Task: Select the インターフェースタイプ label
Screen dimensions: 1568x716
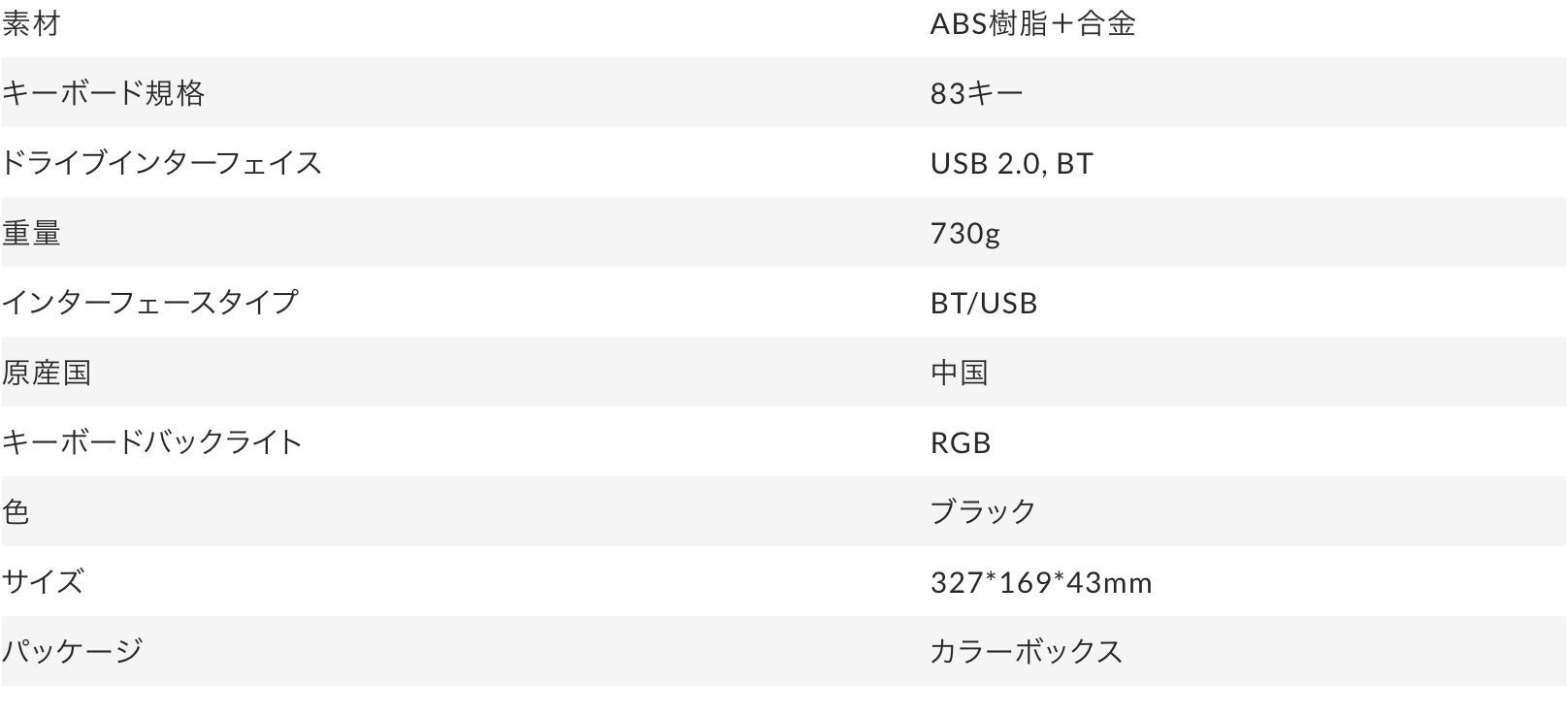Action: point(149,303)
